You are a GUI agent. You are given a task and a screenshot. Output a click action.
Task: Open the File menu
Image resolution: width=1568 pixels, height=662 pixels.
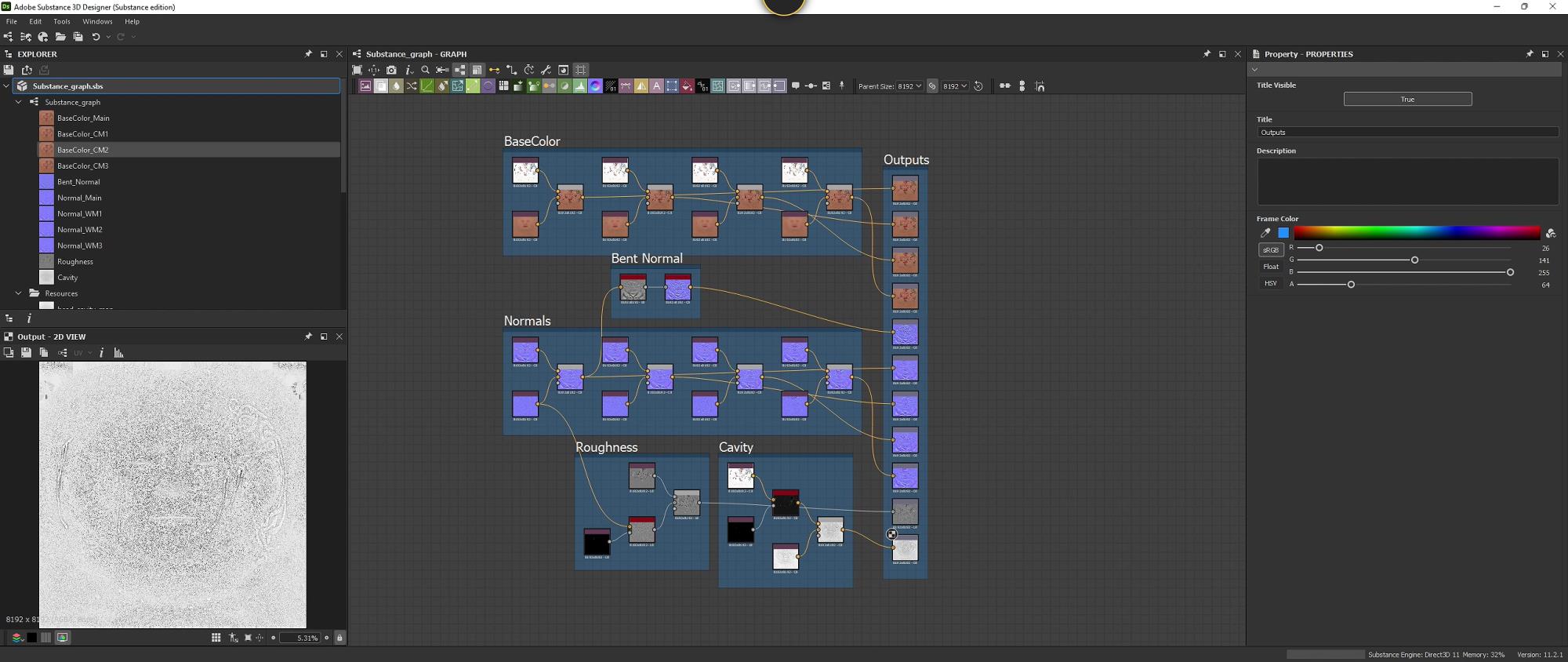12,21
